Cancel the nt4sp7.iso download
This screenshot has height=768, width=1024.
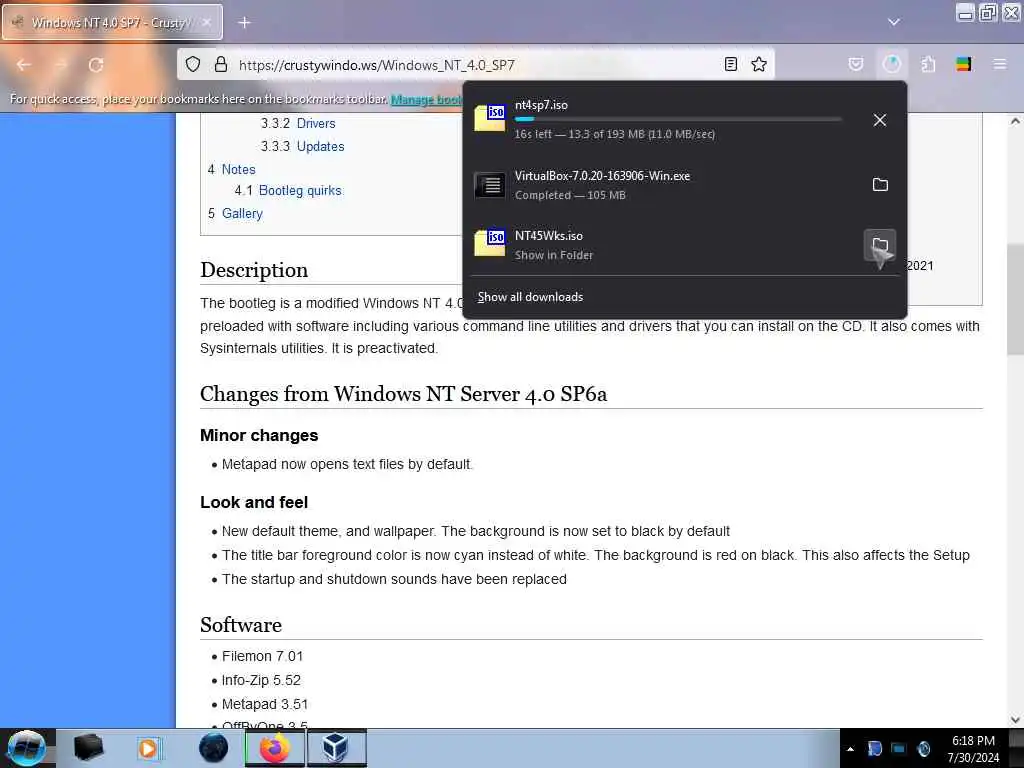tap(880, 120)
